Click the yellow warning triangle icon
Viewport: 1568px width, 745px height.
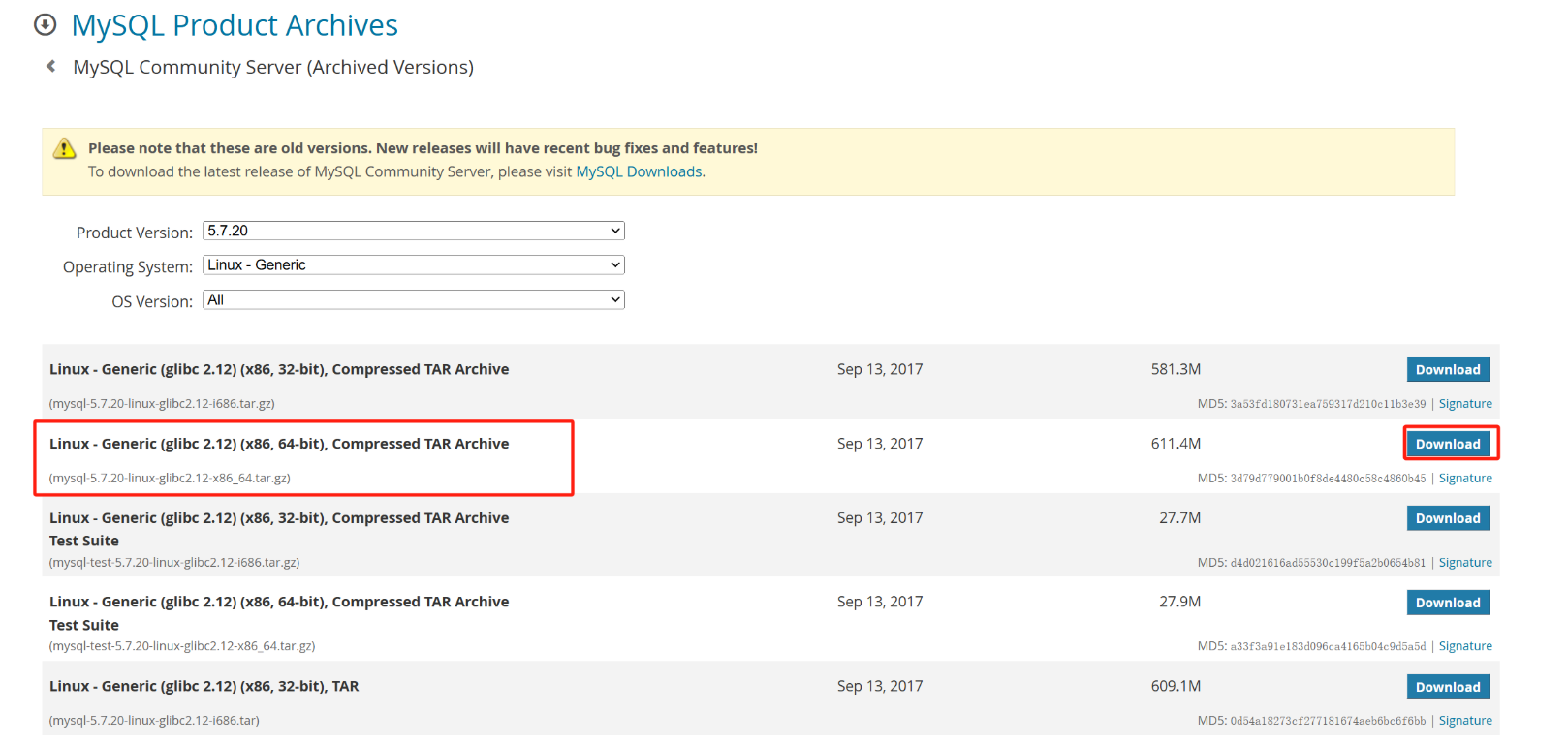(64, 148)
